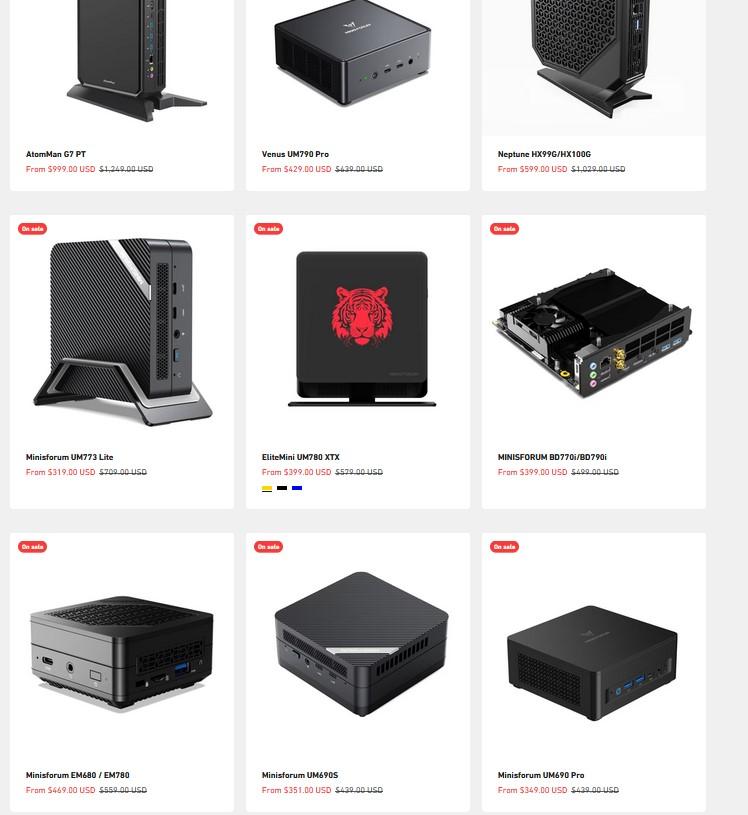Click the On sale badge on UM690 Pro
The image size is (748, 815).
click(504, 547)
